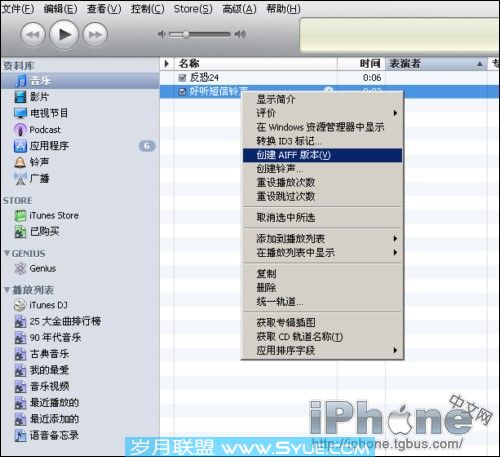Screen dimensions: 500x457
Task: Select the 电视节目 TV shows icon
Action: click(x=20, y=113)
